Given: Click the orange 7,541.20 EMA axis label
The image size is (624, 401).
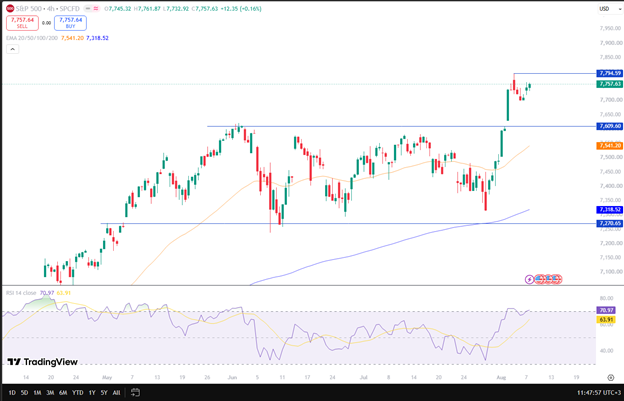Looking at the screenshot, I should pos(609,146).
